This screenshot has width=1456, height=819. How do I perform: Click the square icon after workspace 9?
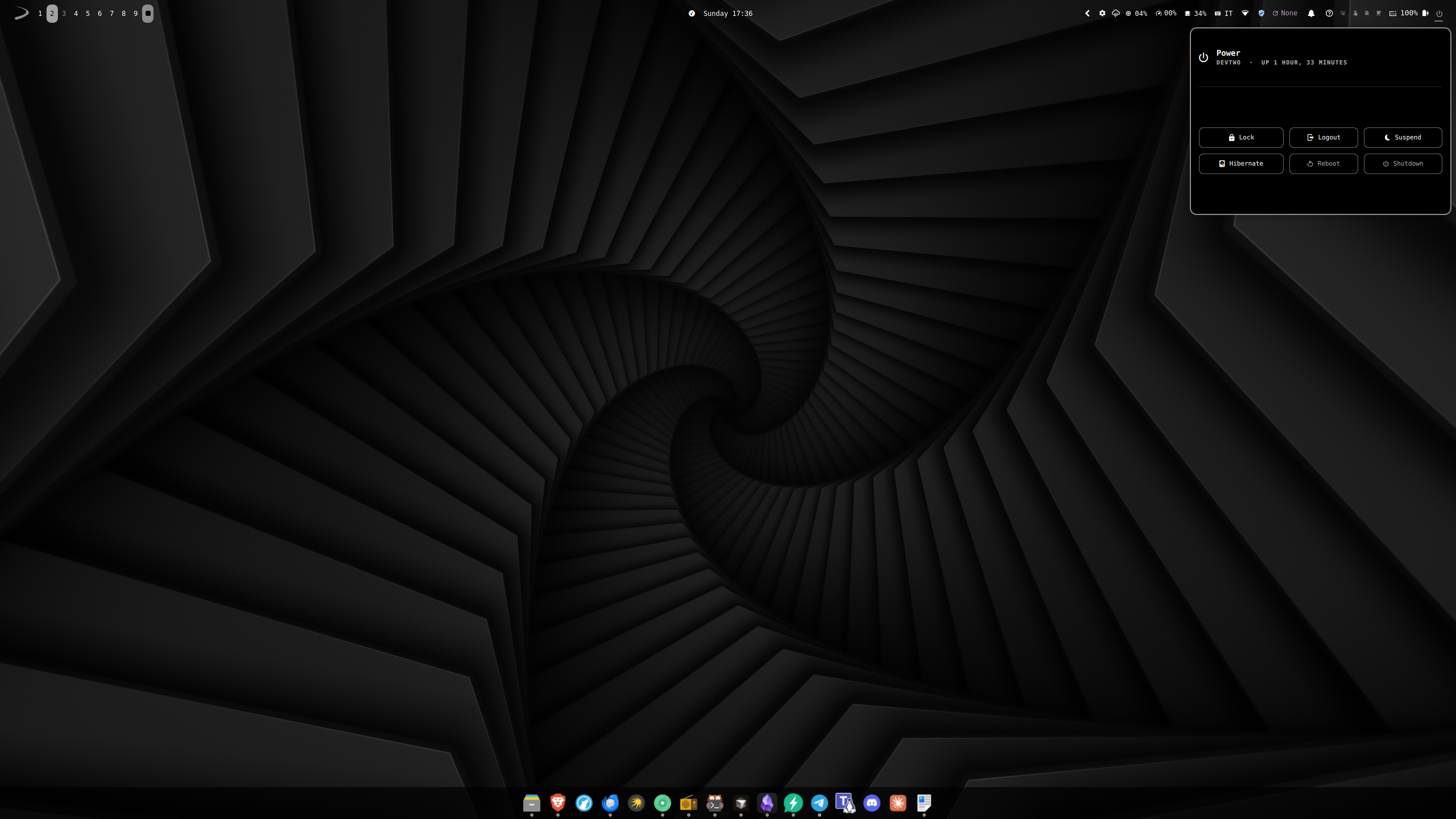click(x=148, y=13)
